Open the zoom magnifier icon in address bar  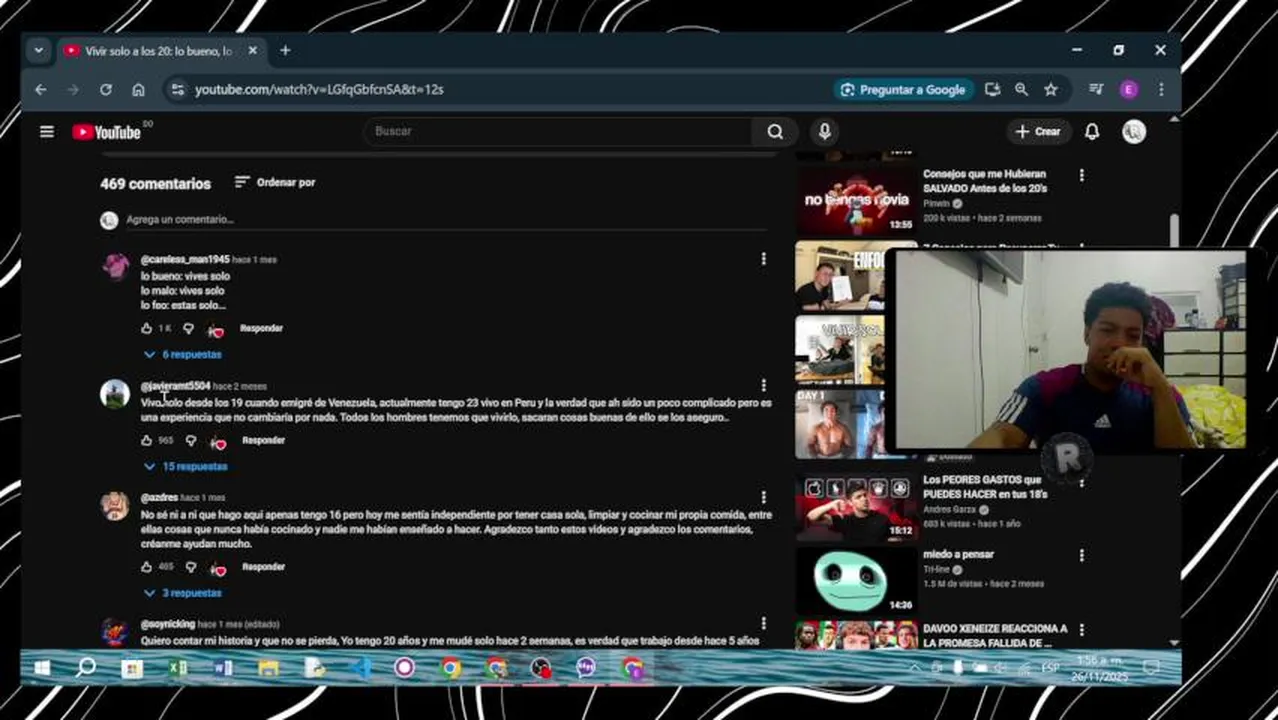point(1021,89)
